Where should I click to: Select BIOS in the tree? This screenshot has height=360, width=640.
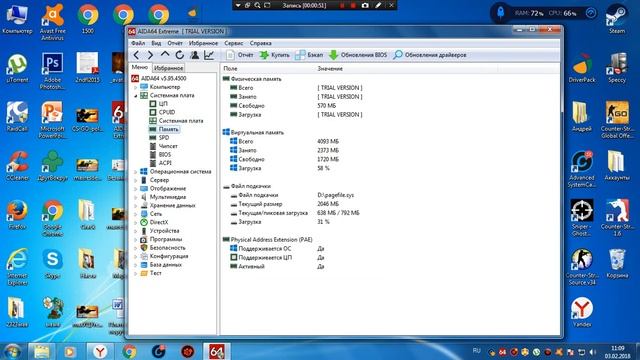(x=160, y=155)
